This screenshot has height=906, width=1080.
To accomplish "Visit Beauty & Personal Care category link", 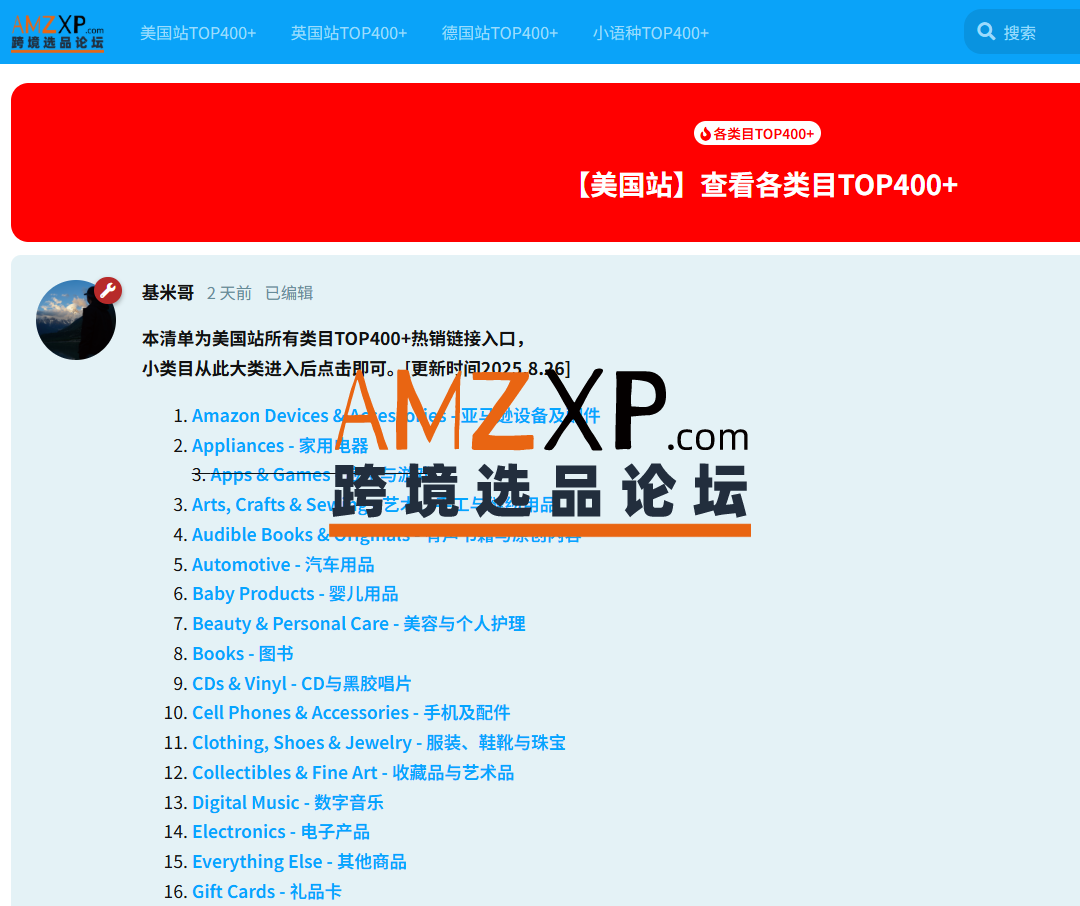I will [x=358, y=624].
